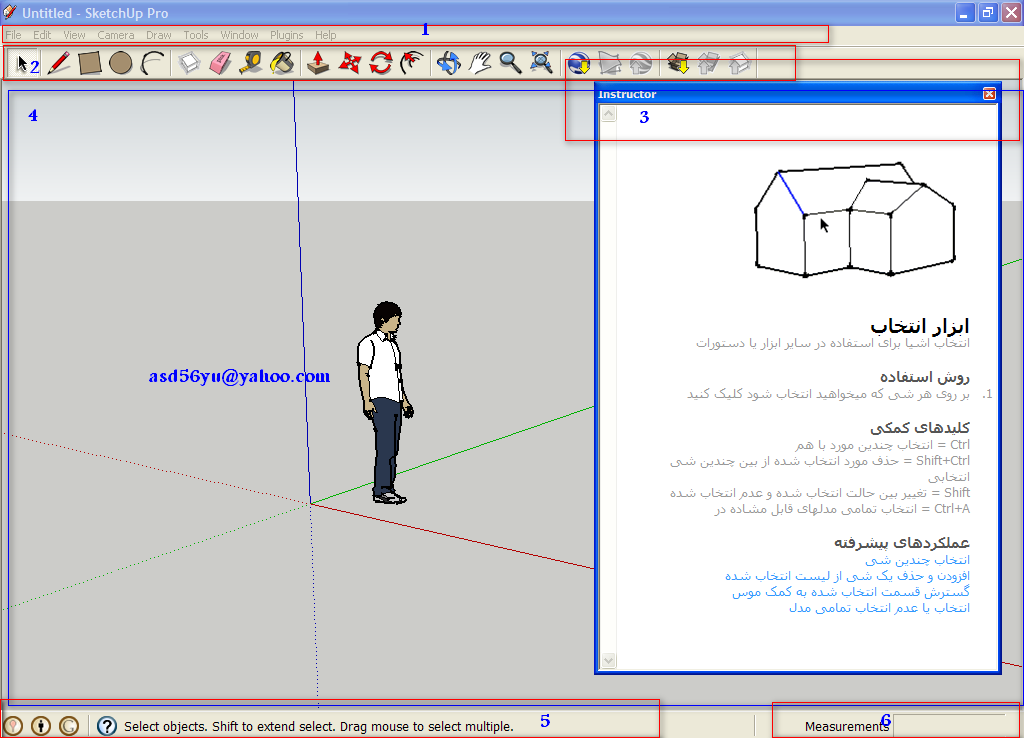Click the عملکردهای پیشرفته heading
Viewport: 1024px width, 738px height.
point(902,543)
